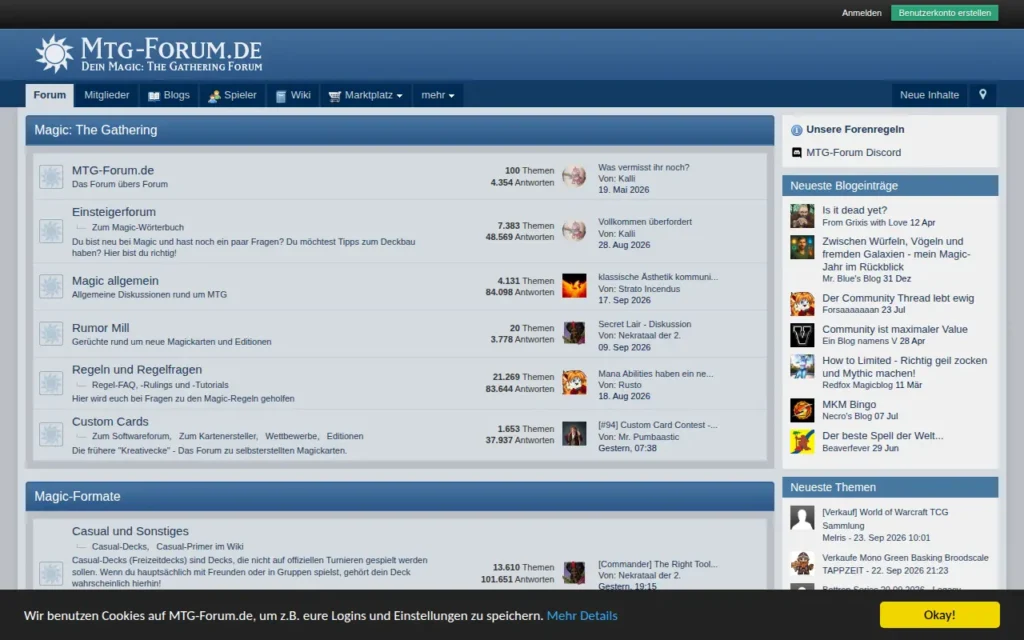Click avatar beside Der beste Spell der Welt

click(x=802, y=441)
